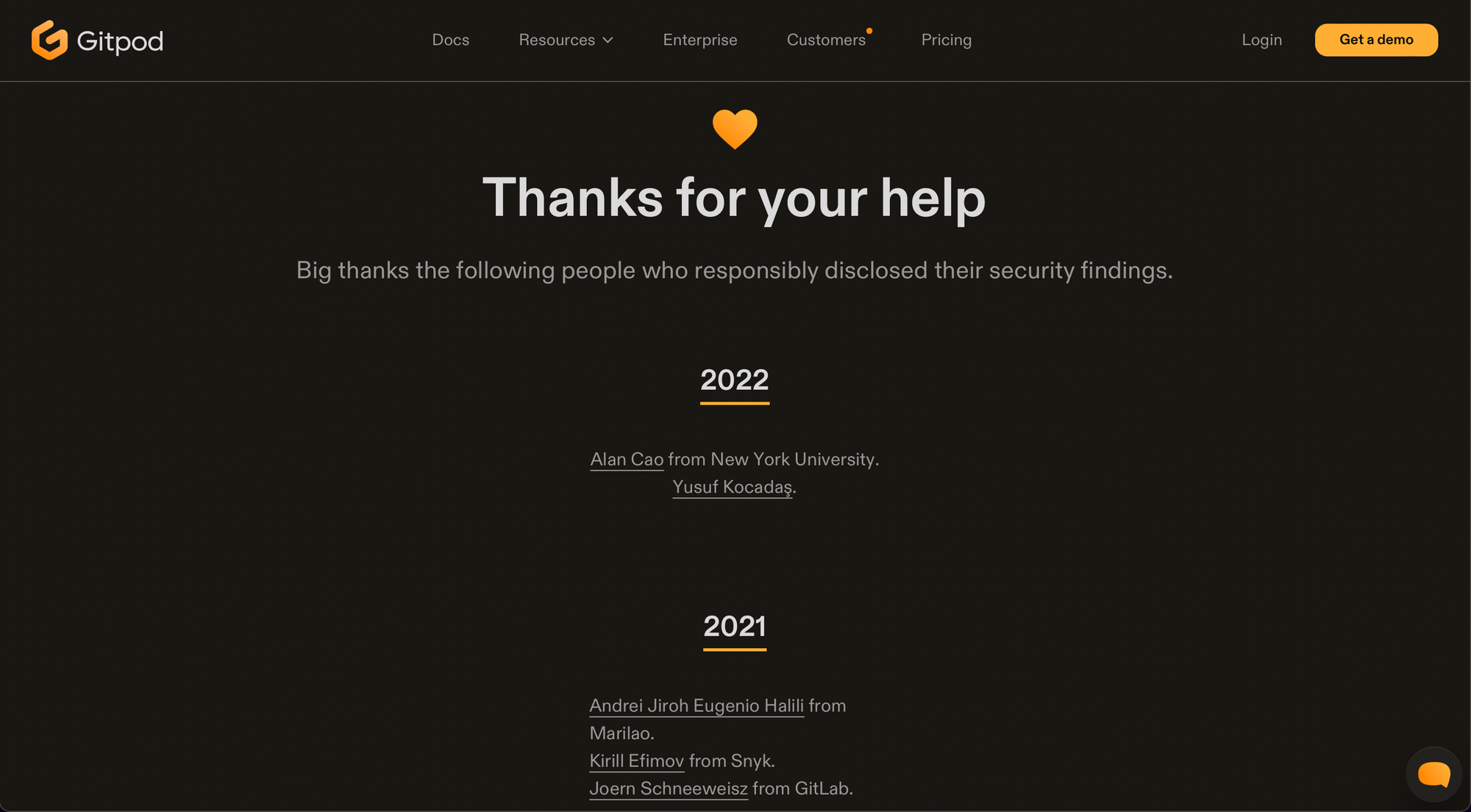Click the Enterprise navigation tab
The width and height of the screenshot is (1471, 812).
click(700, 40)
